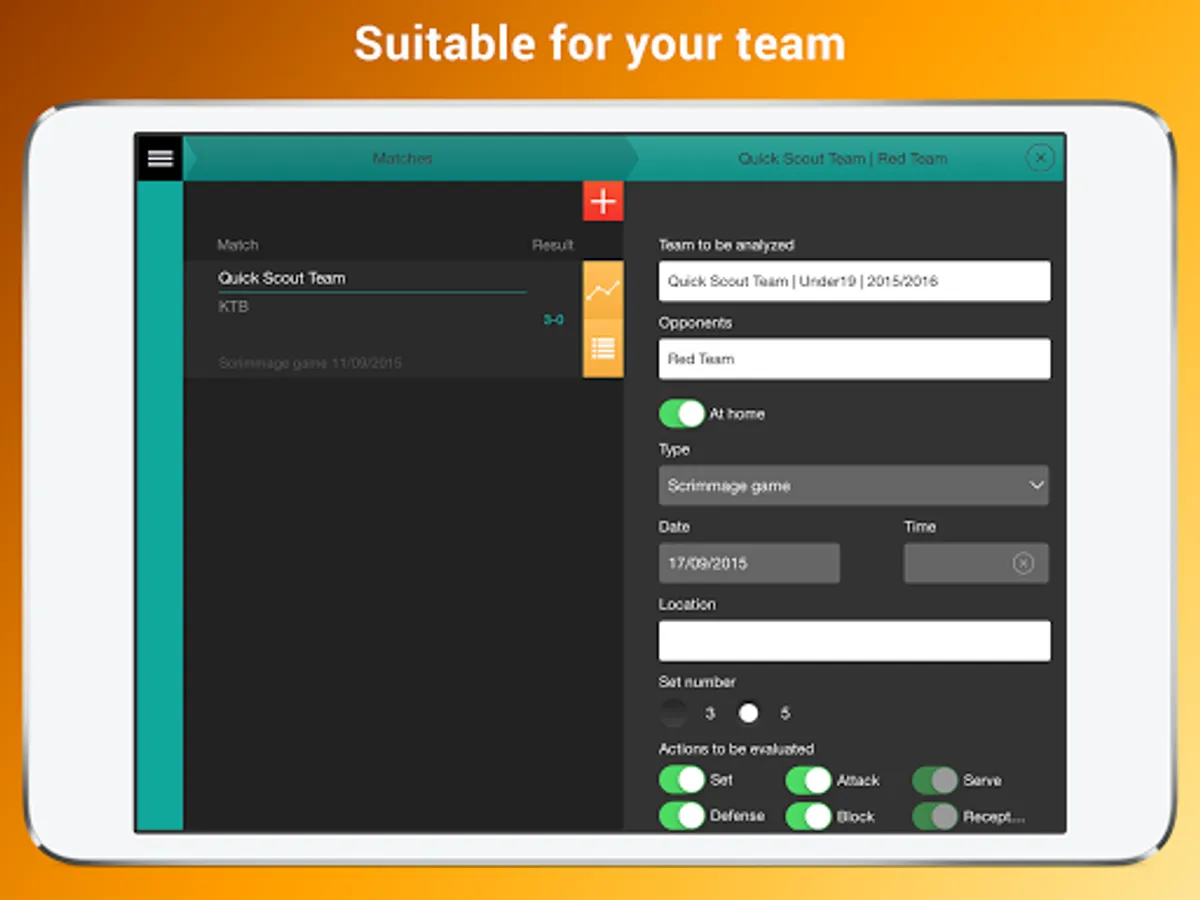
Task: Clear the Time field with x icon
Action: point(1022,563)
